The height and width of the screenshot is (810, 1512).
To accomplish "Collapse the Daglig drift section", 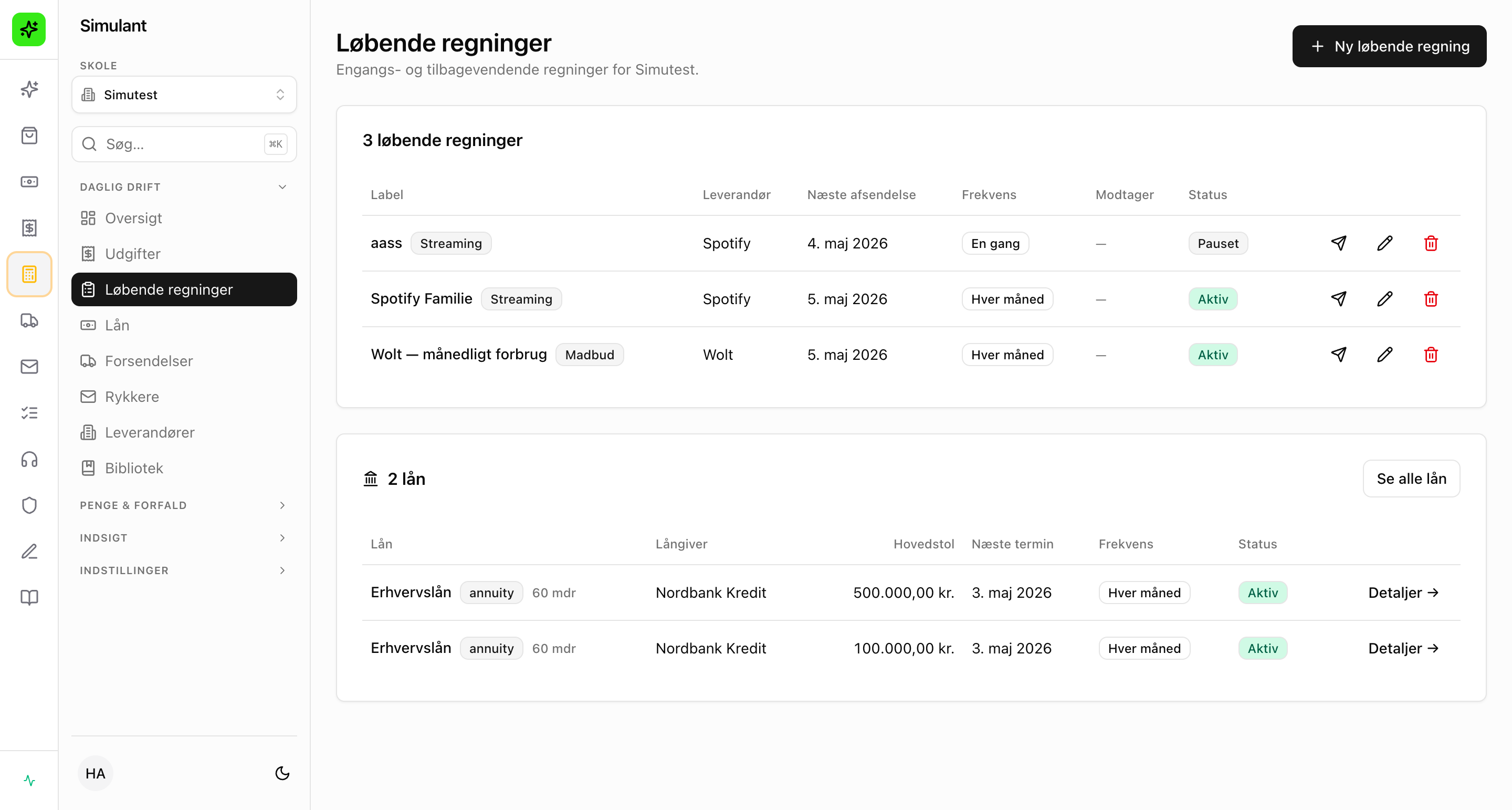I will tap(184, 187).
